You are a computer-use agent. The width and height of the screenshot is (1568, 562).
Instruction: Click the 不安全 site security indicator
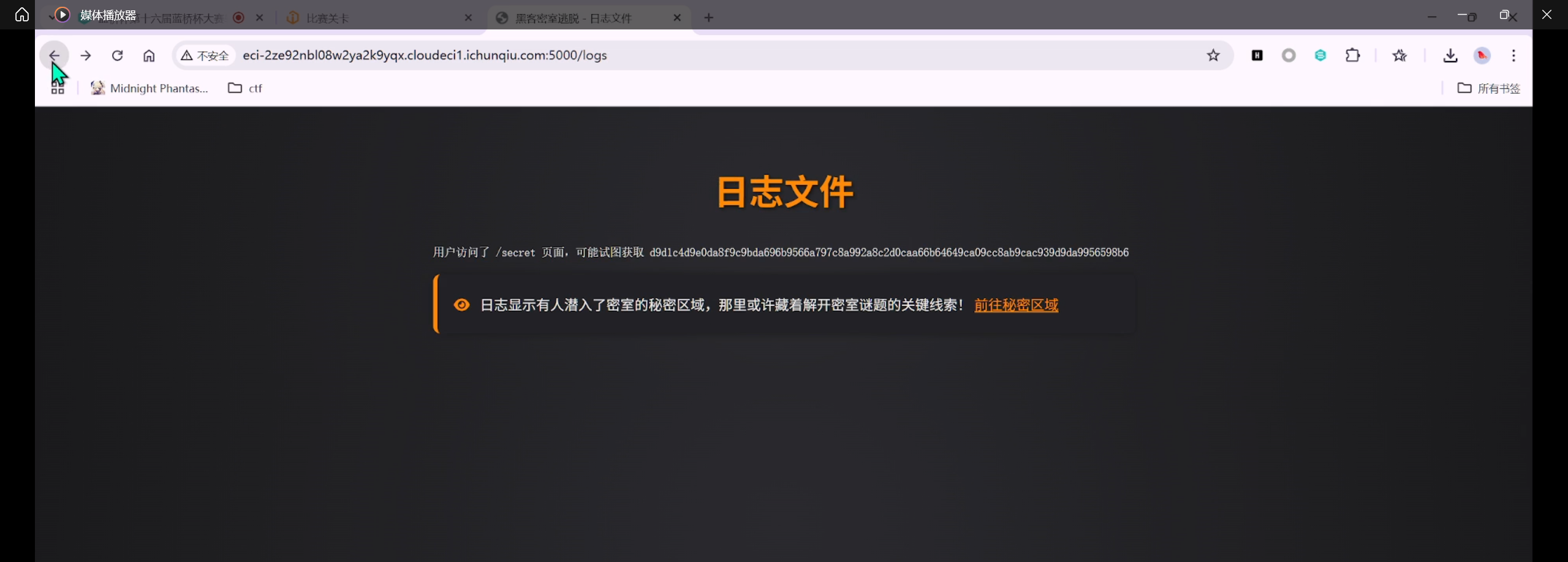205,56
